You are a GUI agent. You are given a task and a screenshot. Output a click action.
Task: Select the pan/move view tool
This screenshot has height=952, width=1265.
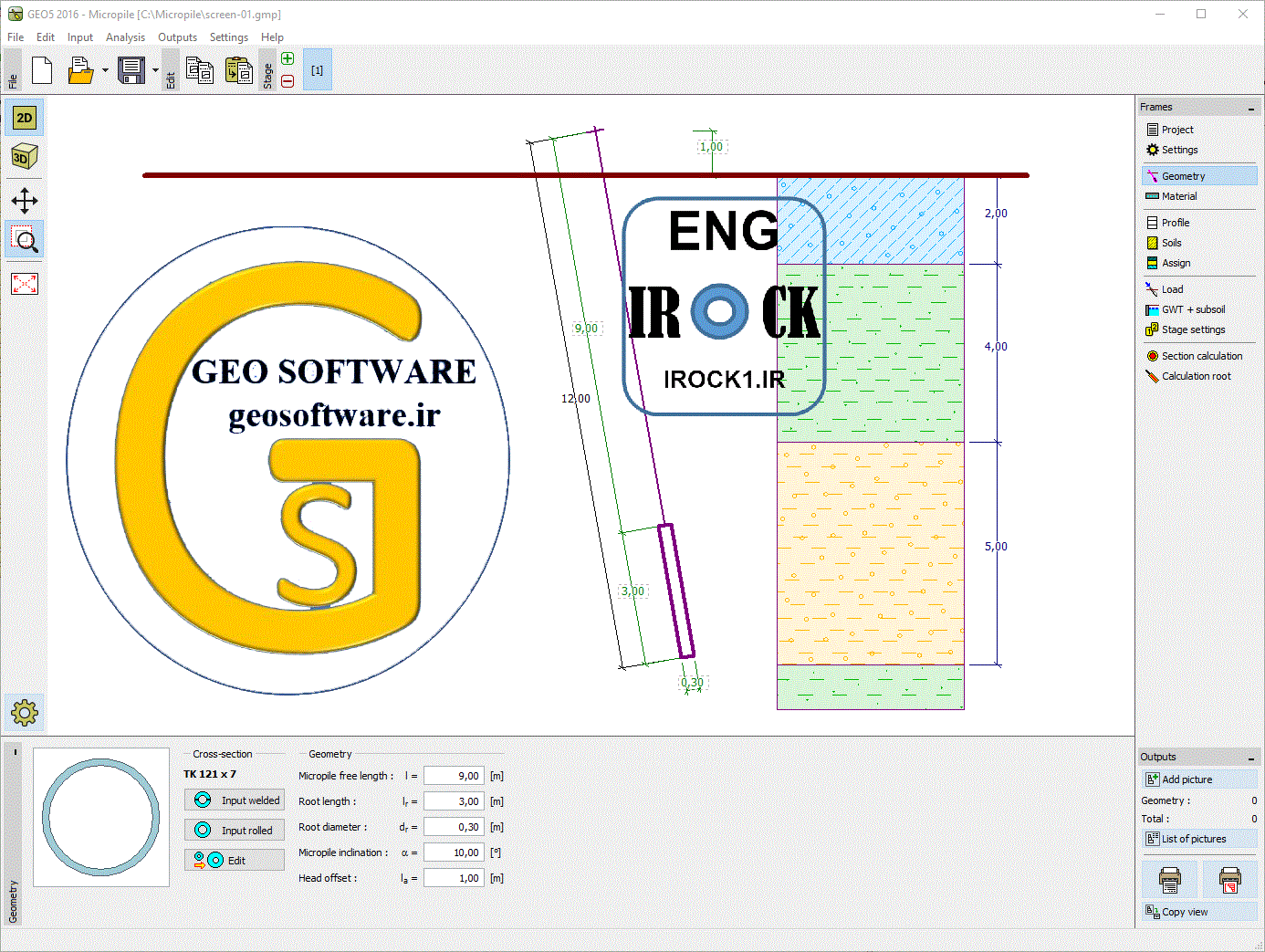coord(25,201)
